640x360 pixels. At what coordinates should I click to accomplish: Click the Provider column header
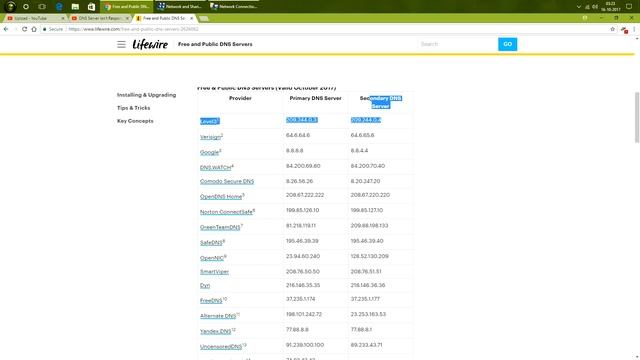[240, 98]
